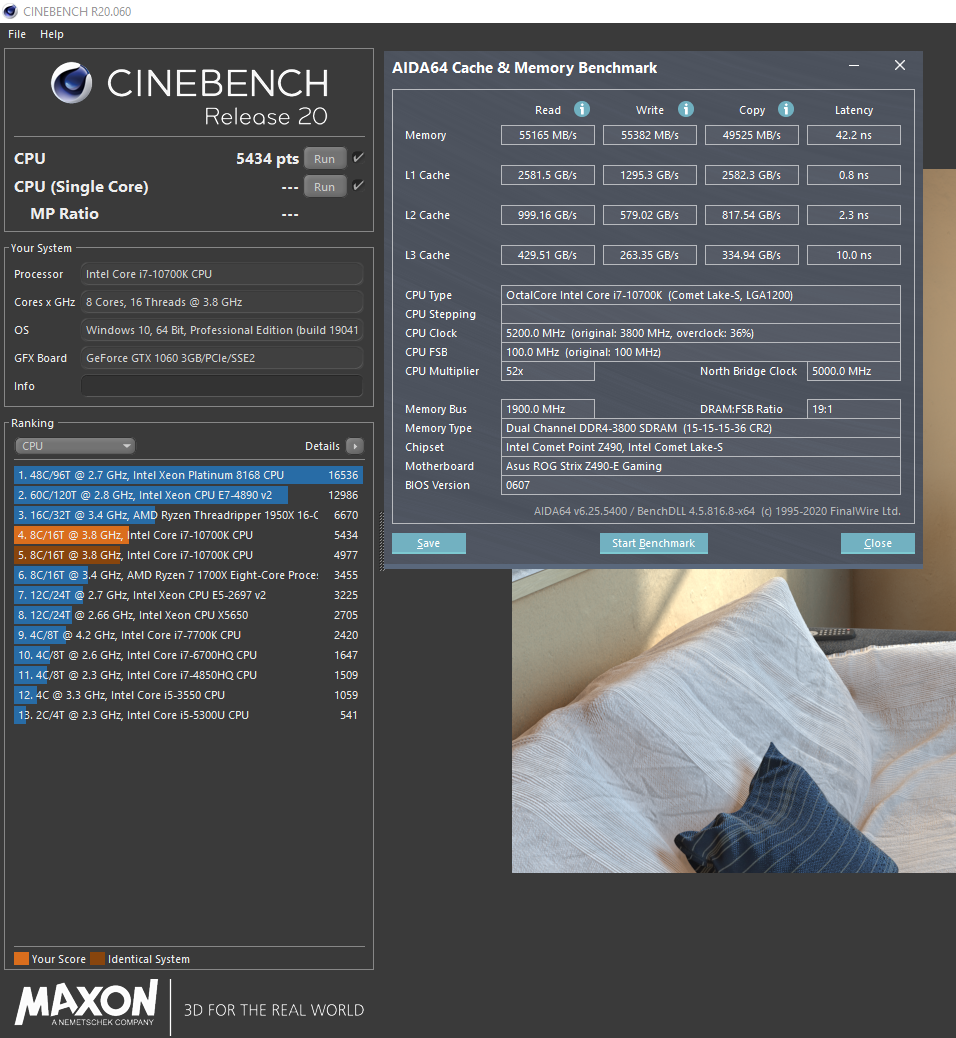Select ranking row Core i7-6700HQ
This screenshot has height=1038, width=956.
coord(188,655)
